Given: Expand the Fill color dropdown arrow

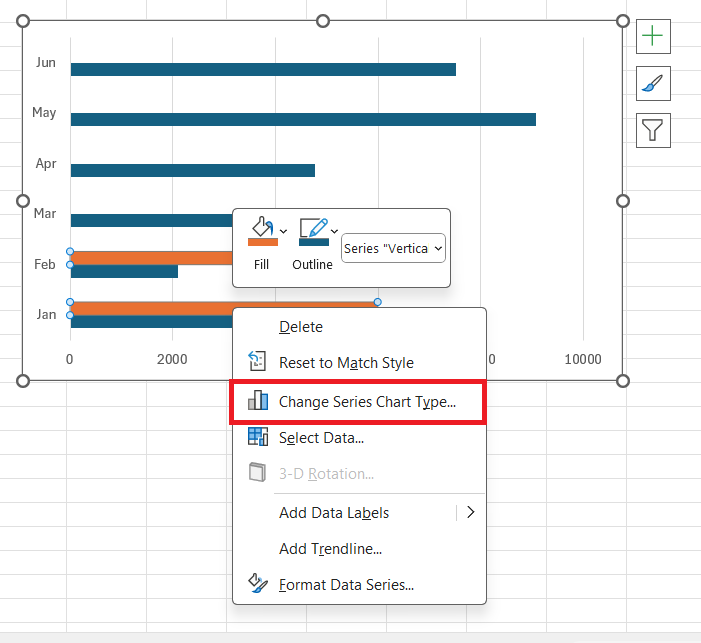Looking at the screenshot, I should [283, 231].
